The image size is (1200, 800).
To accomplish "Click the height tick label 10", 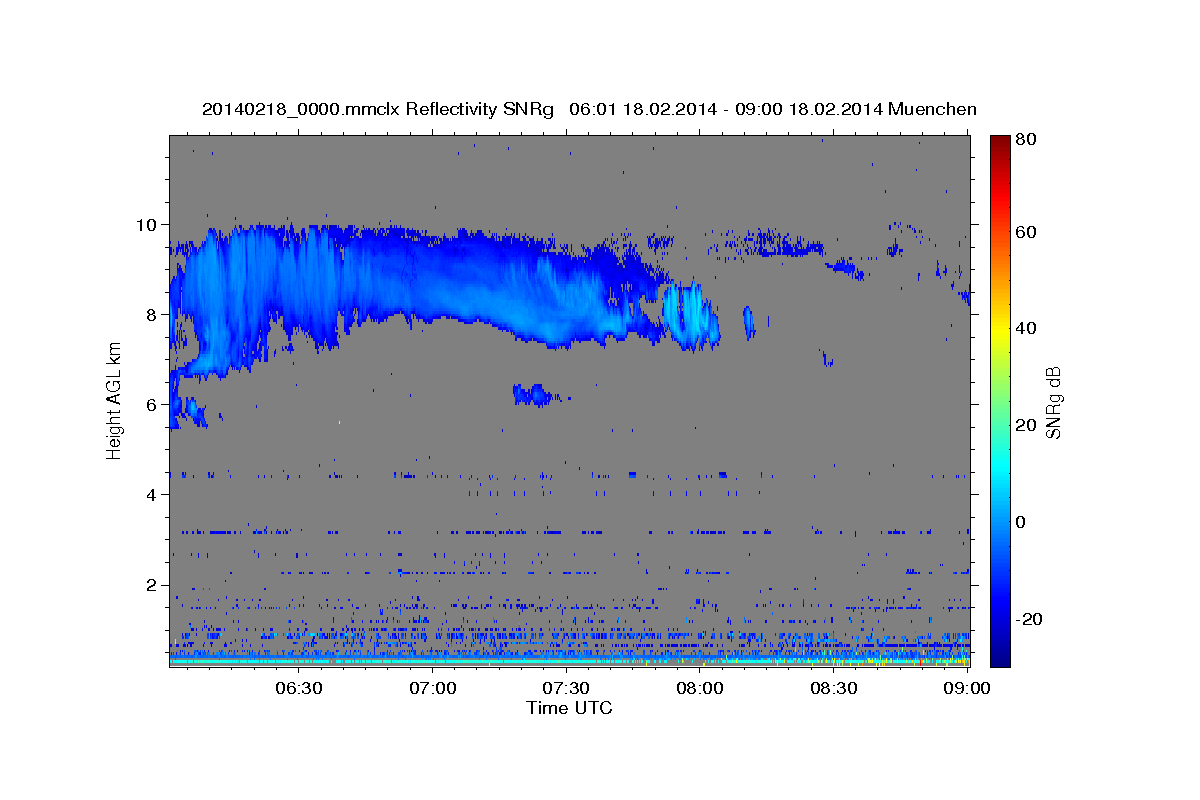I will pyautogui.click(x=149, y=224).
